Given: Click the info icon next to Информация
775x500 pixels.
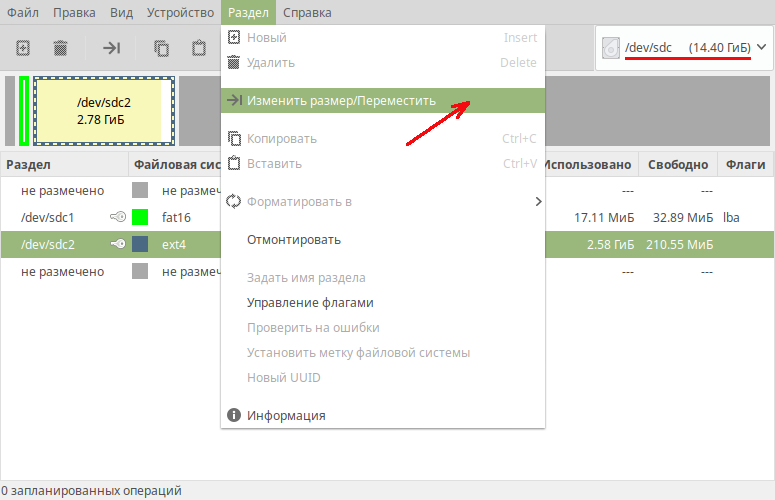Looking at the screenshot, I should pyautogui.click(x=233, y=415).
